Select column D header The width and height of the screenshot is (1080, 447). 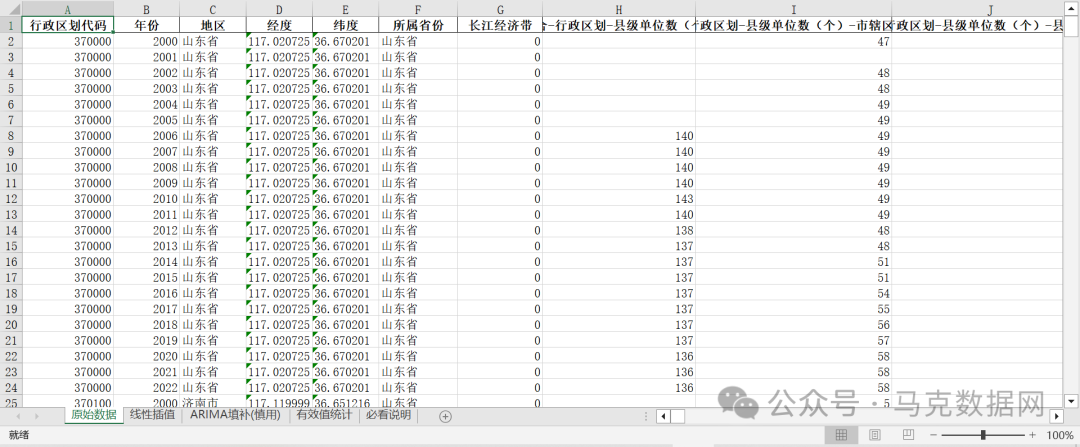[279, 9]
